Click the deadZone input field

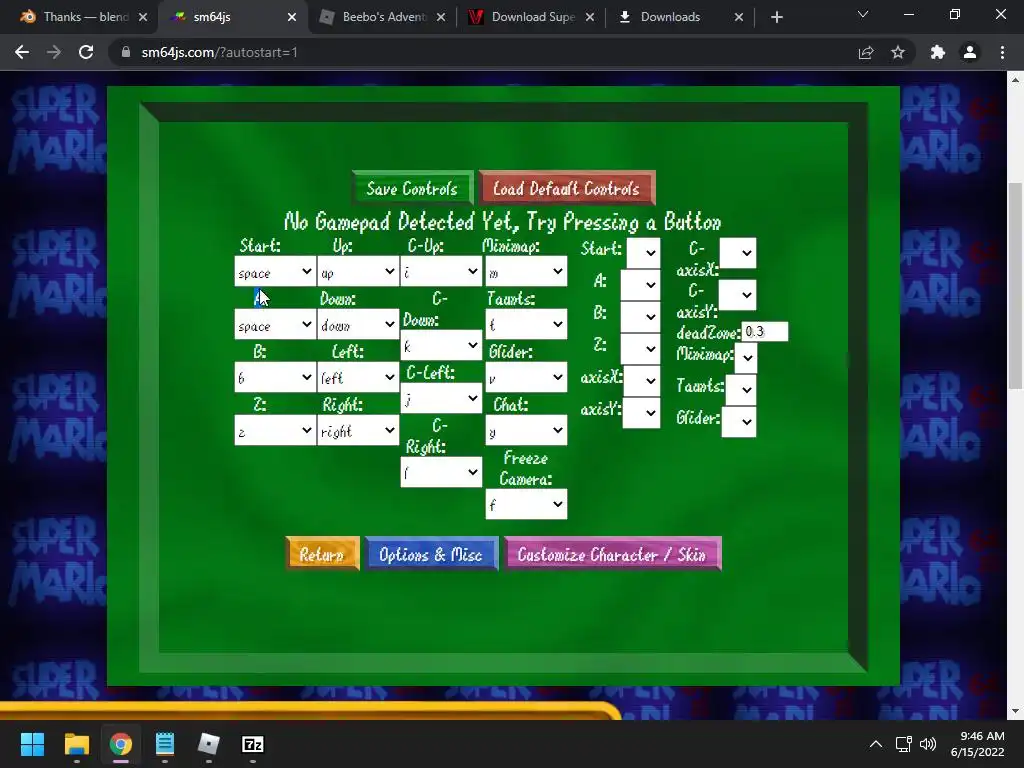[x=765, y=331]
